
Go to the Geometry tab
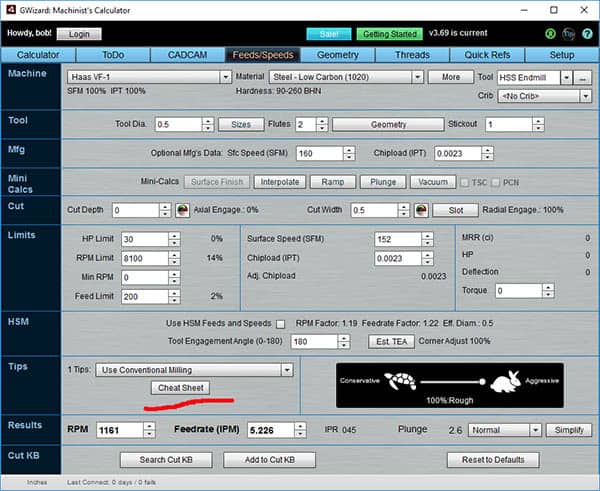click(x=338, y=55)
